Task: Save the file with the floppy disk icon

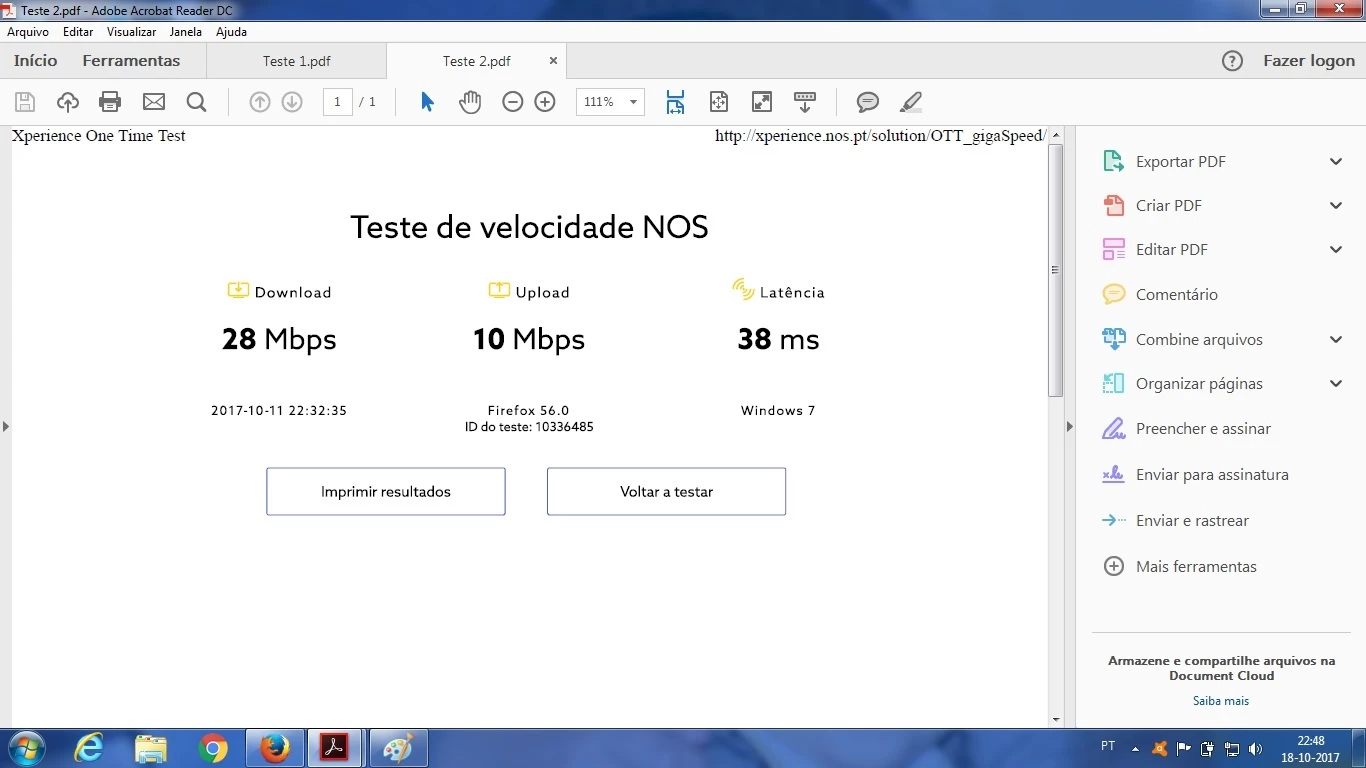Action: point(25,102)
